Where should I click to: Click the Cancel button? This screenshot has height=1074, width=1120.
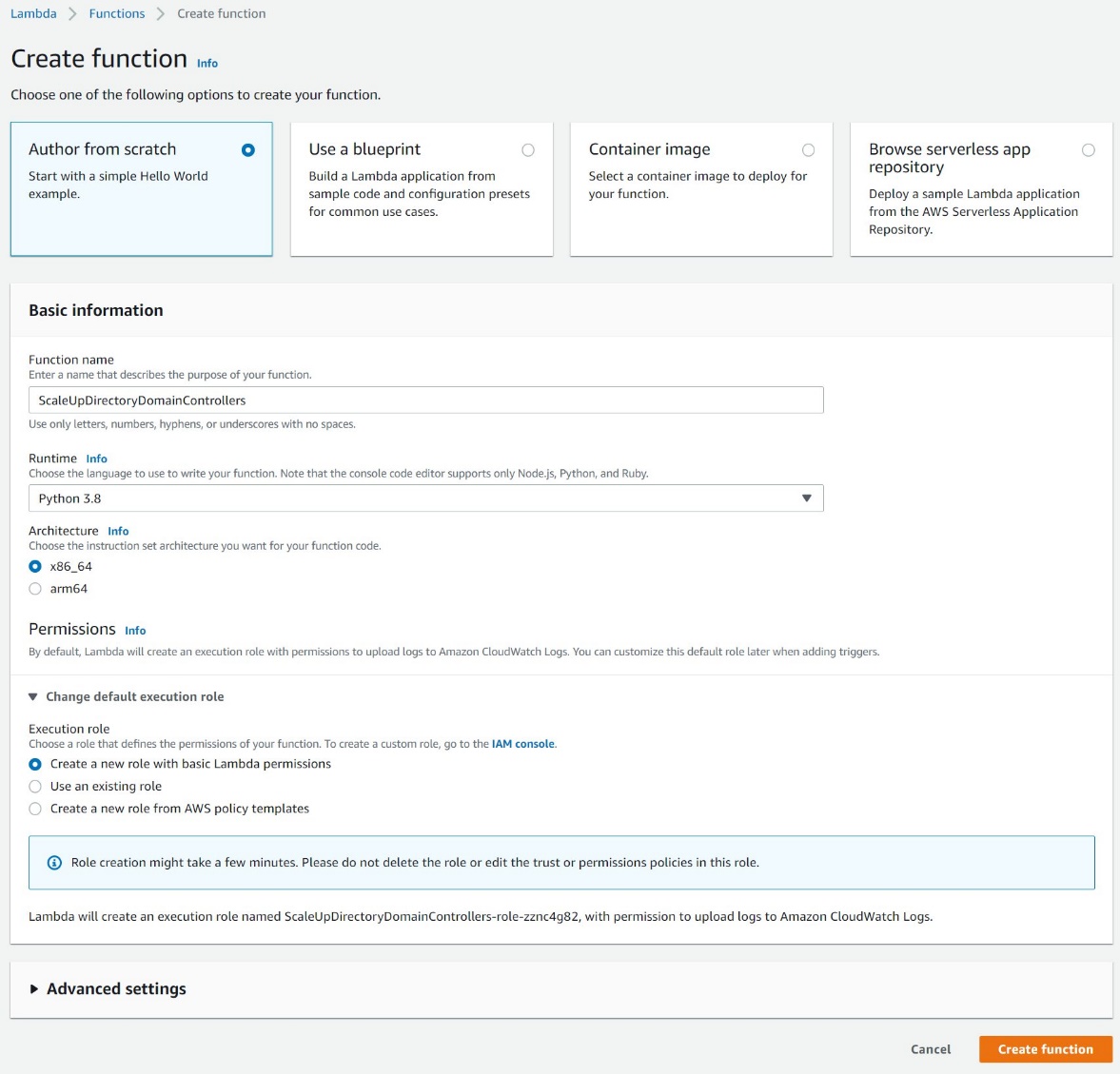tap(931, 1049)
